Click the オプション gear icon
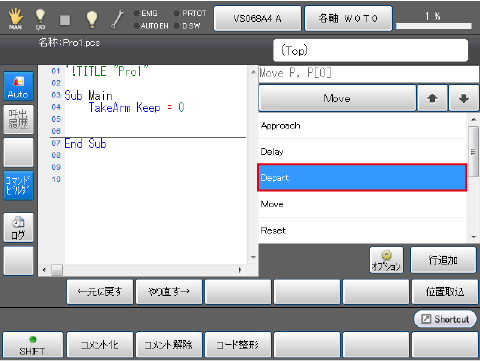Viewport: 480px width, 361px height. point(386,260)
